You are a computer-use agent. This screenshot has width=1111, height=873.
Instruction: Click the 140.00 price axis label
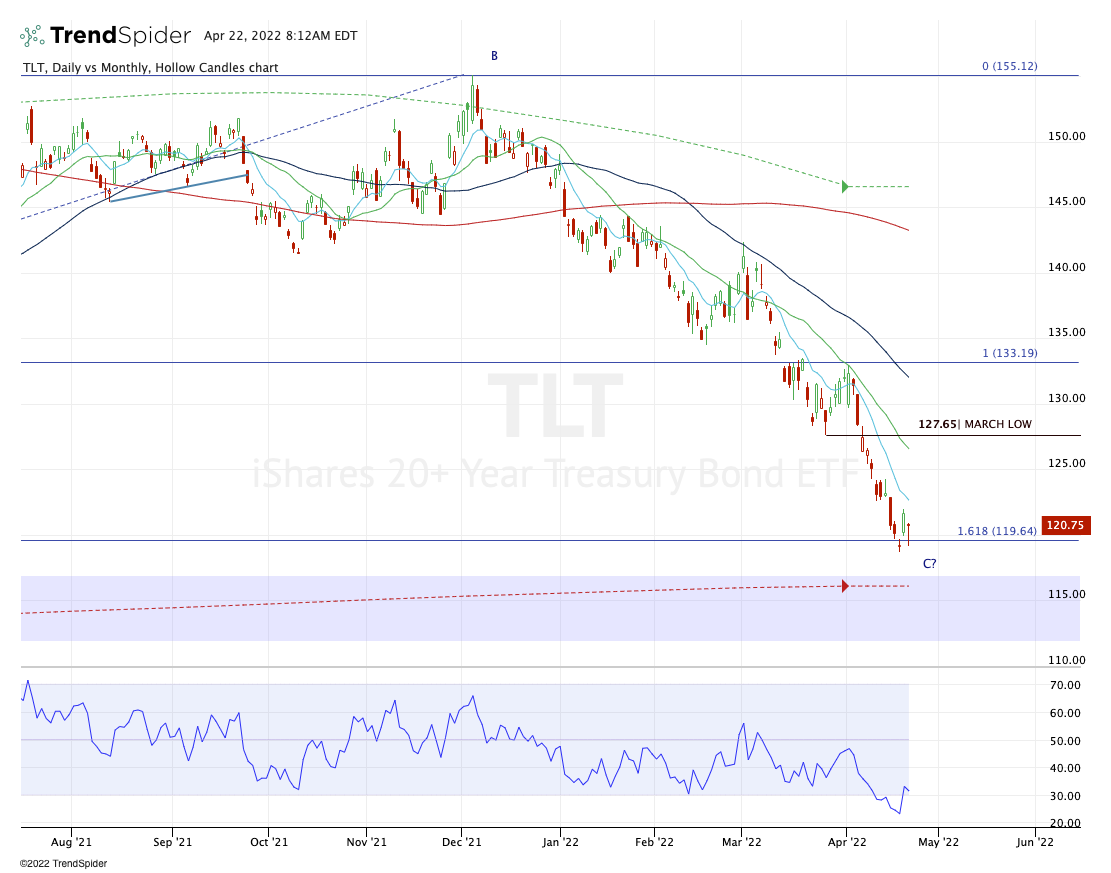coord(1066,267)
